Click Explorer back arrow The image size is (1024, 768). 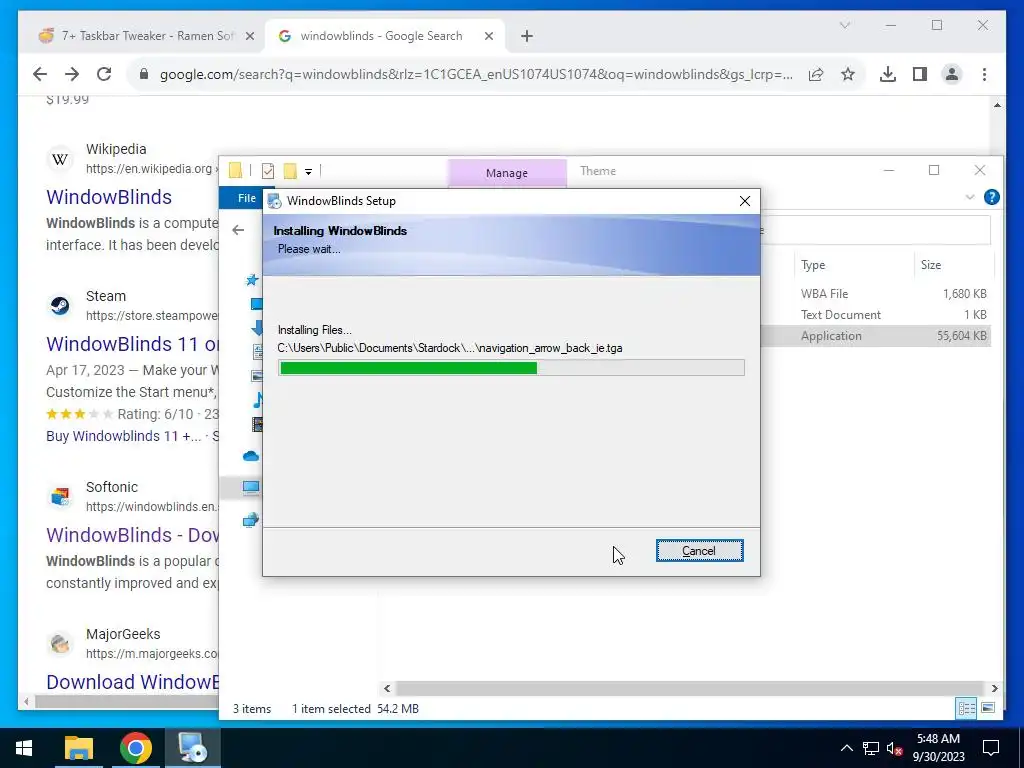tap(238, 230)
